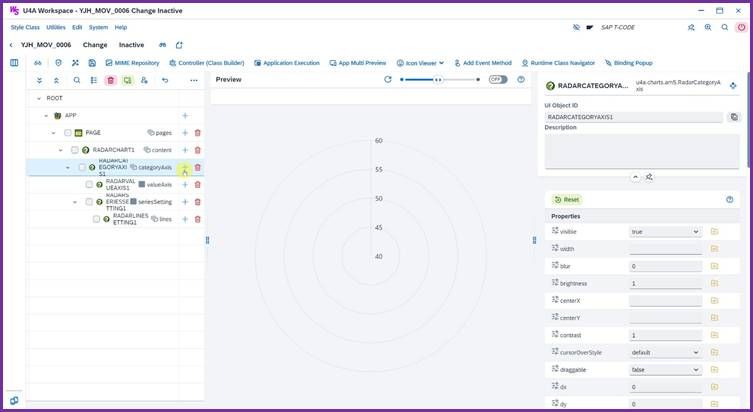Open the Utilities menu
753x412 pixels.
tap(56, 27)
